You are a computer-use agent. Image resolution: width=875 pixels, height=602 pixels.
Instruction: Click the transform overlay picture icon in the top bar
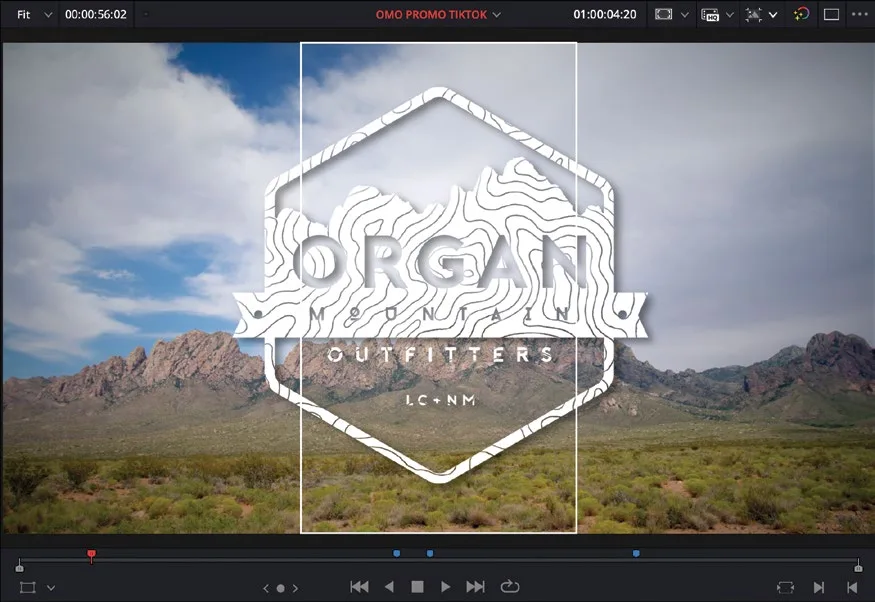pyautogui.click(x=753, y=15)
